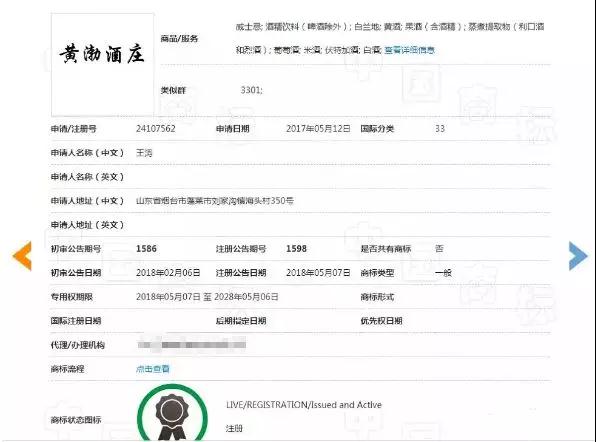596x442 pixels.
Task: Click the application date 2017年05月12日
Action: click(x=318, y=128)
